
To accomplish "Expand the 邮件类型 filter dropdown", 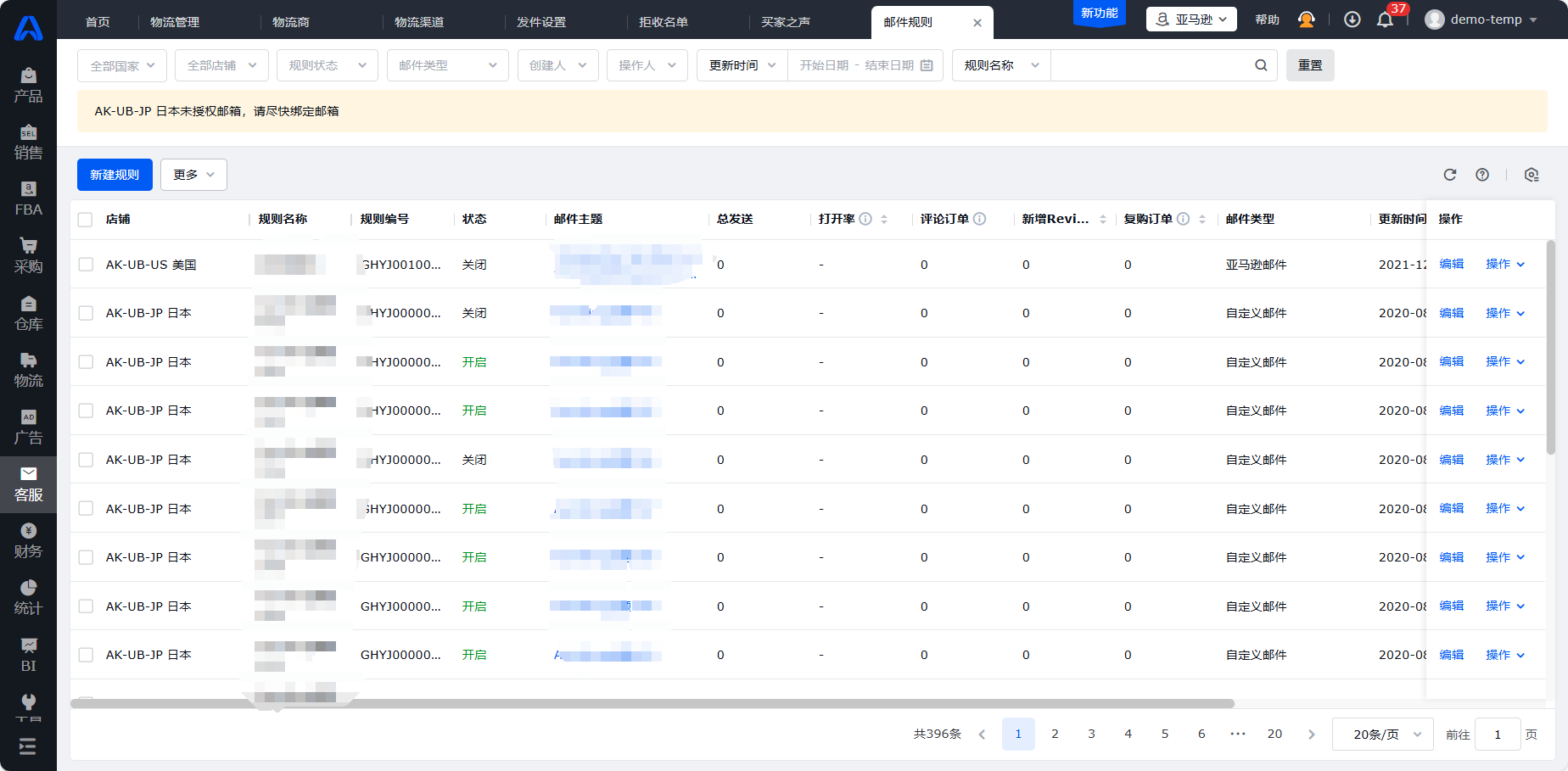I will tap(448, 65).
